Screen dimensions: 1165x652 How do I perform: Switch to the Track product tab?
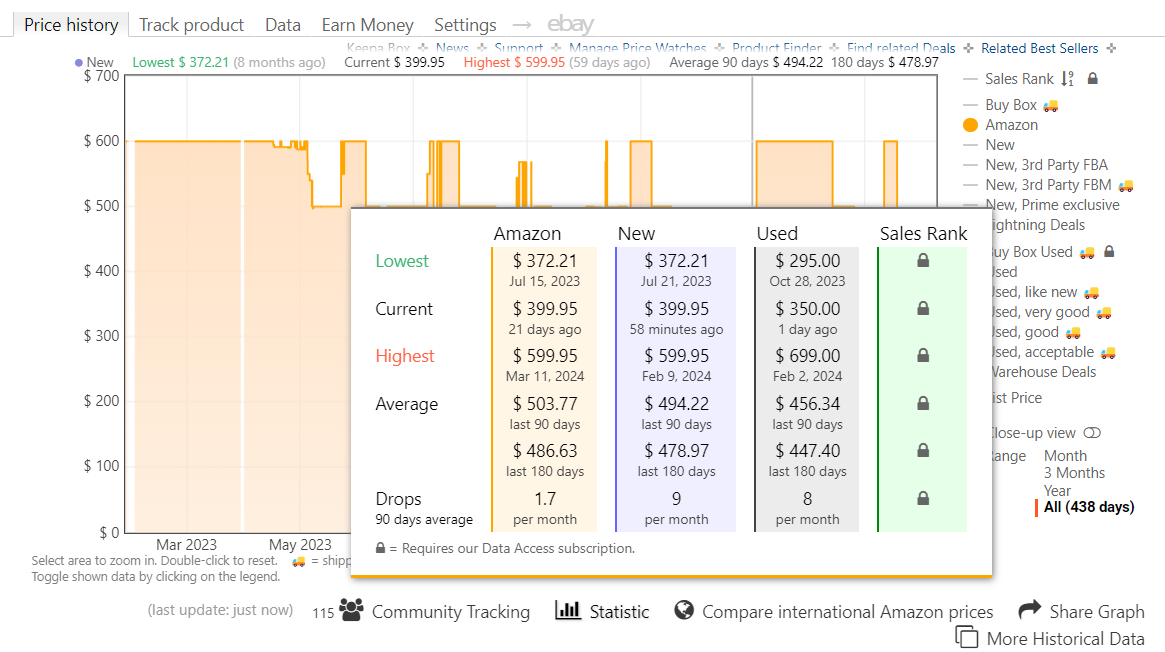click(191, 25)
